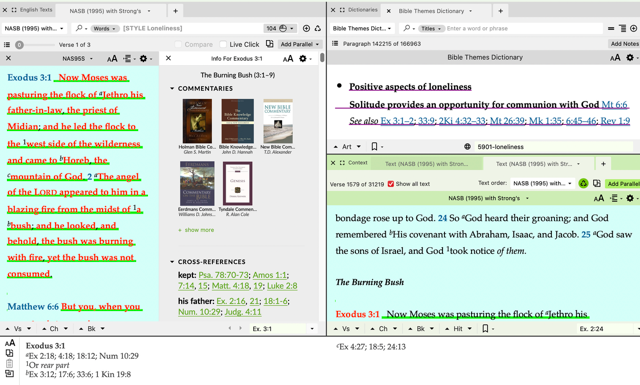The image size is (640, 385).
Task: Change text size in Context NASB pane
Action: 599,198
